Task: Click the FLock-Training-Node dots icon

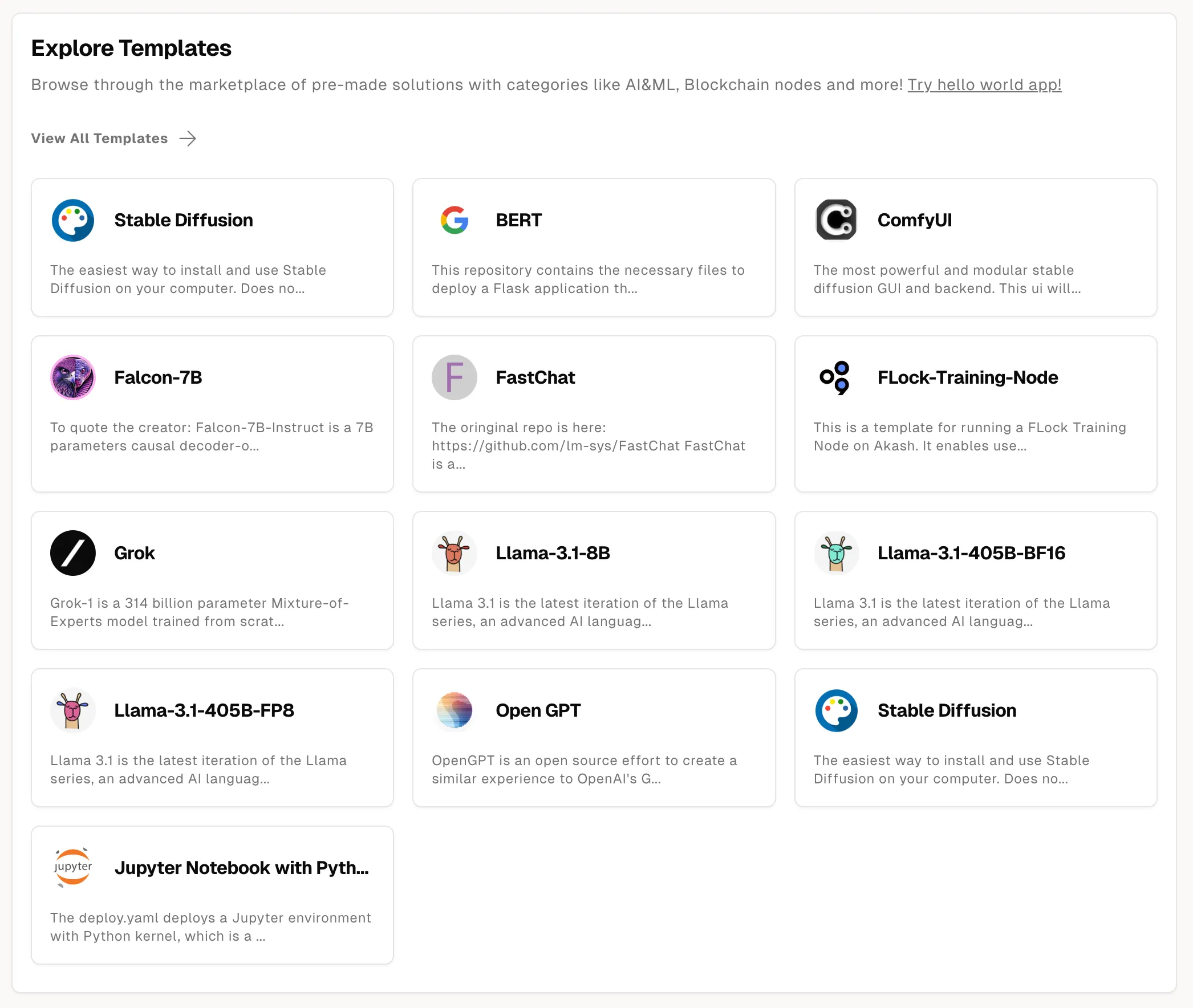Action: coord(836,377)
